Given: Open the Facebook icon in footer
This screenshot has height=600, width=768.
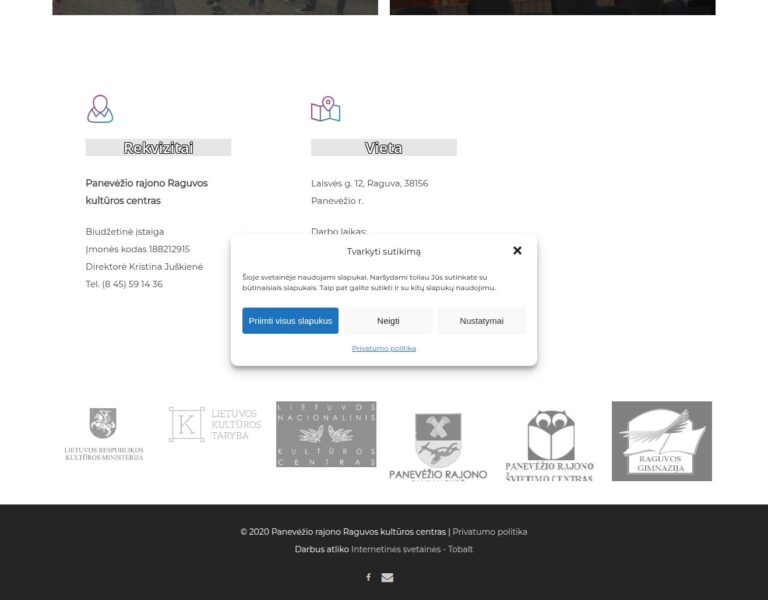Looking at the screenshot, I should 368,577.
